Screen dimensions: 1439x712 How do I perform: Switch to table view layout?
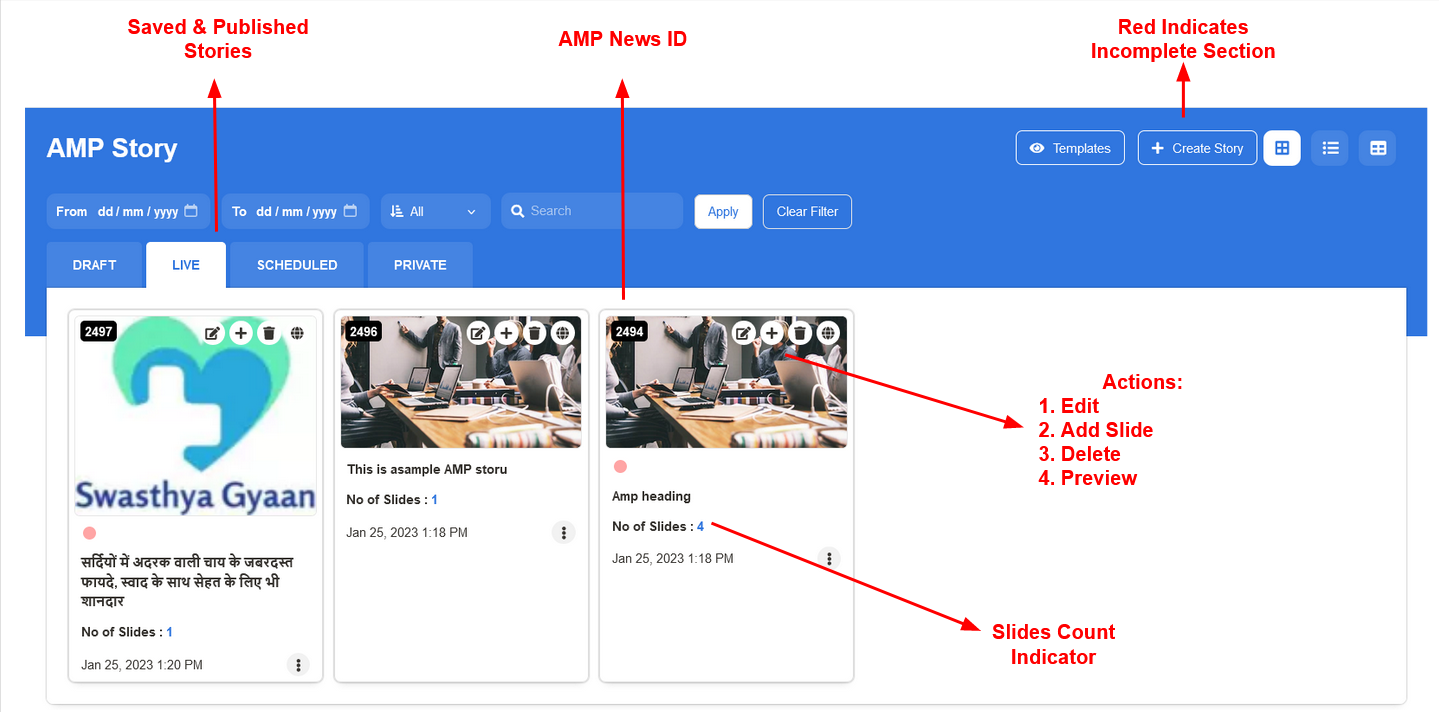[x=1378, y=148]
